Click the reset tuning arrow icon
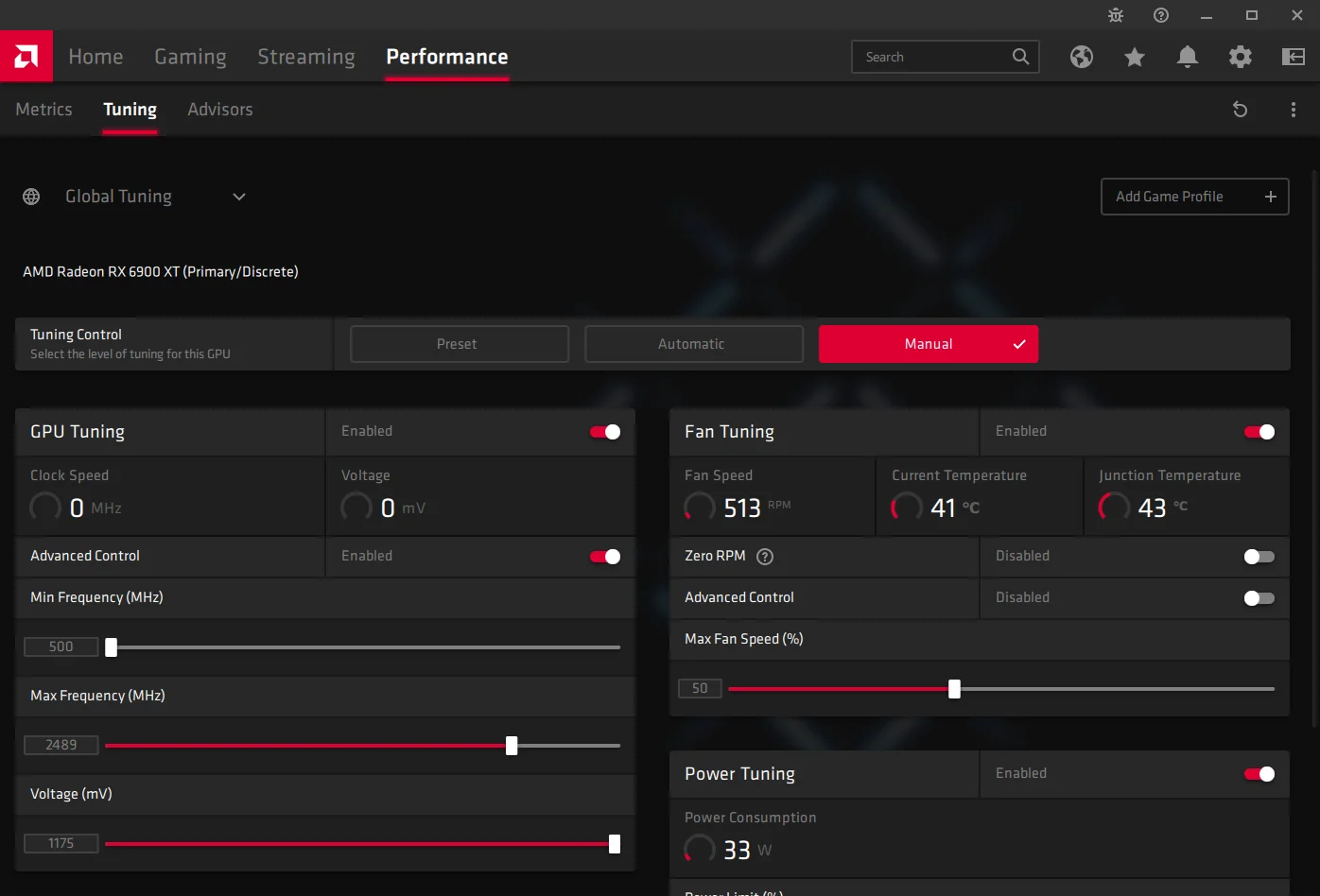This screenshot has width=1320, height=896. [1241, 110]
